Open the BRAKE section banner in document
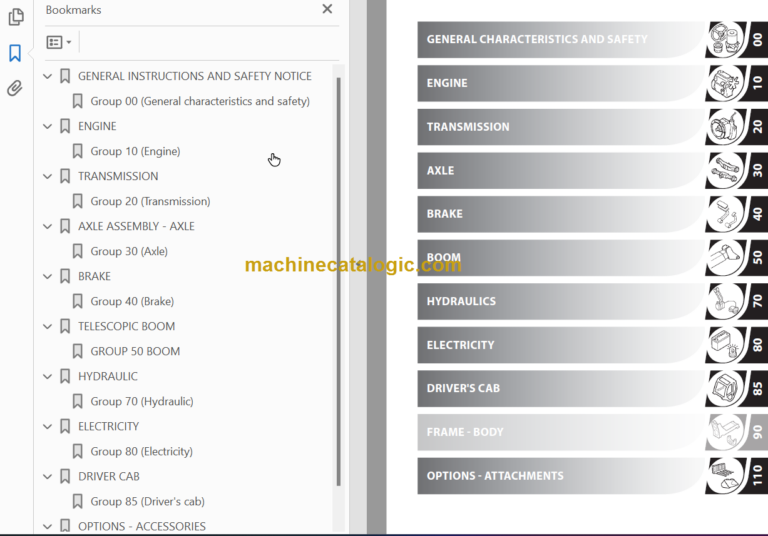The height and width of the screenshot is (536, 768). (x=561, y=214)
